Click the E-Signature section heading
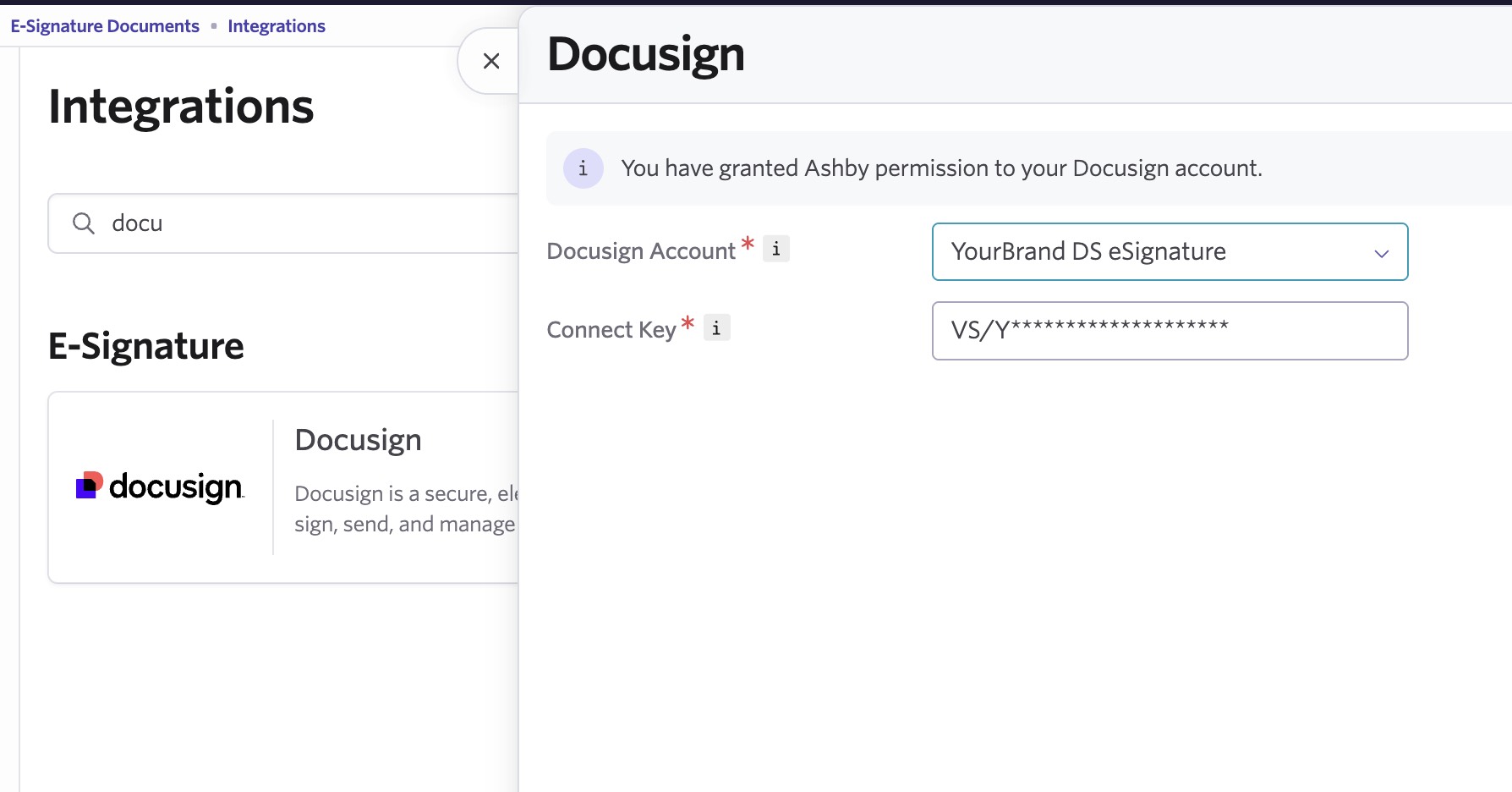This screenshot has height=792, width=1512. point(146,346)
